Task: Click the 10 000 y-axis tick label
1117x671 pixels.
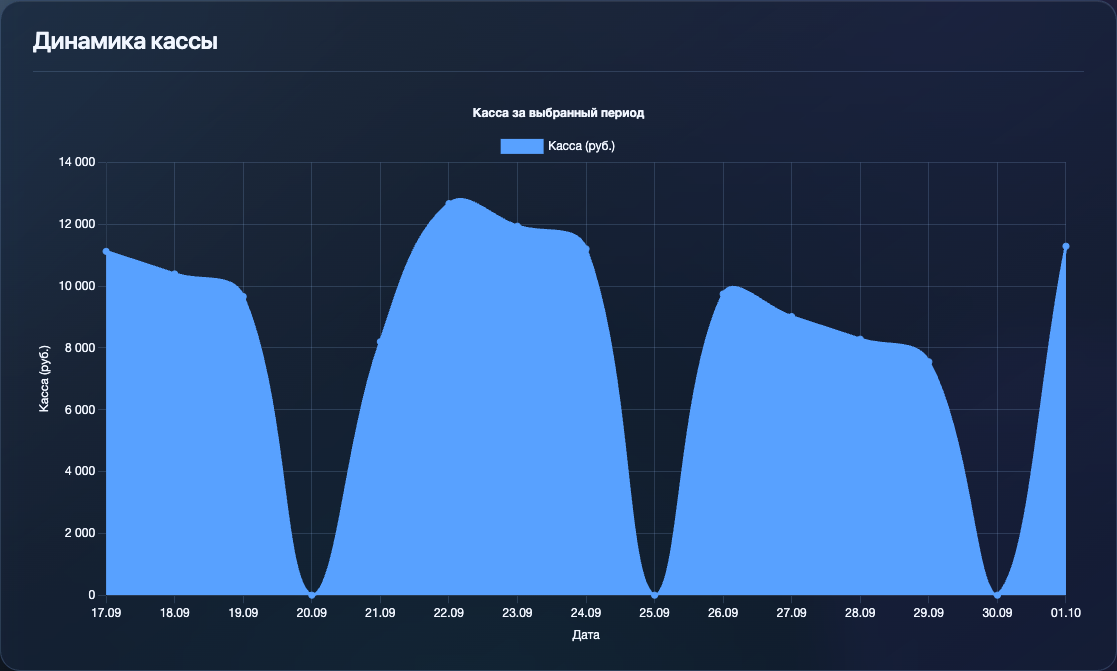Action: 77,286
